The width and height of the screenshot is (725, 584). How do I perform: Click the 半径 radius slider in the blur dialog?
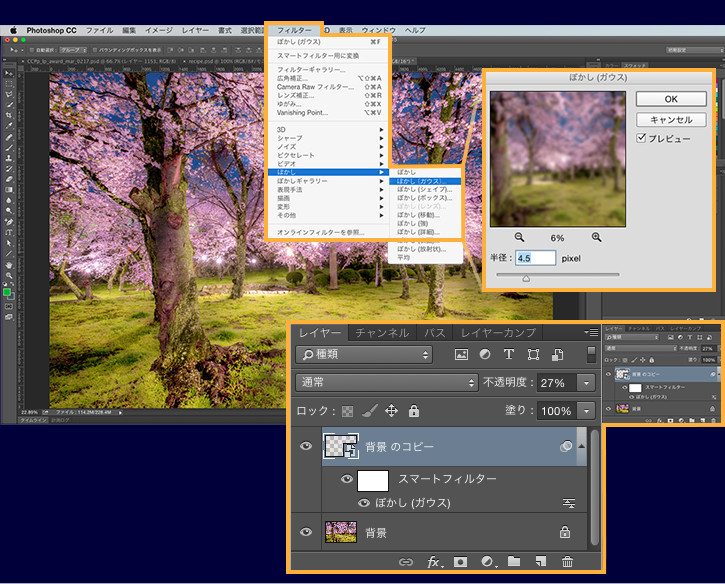point(558,275)
